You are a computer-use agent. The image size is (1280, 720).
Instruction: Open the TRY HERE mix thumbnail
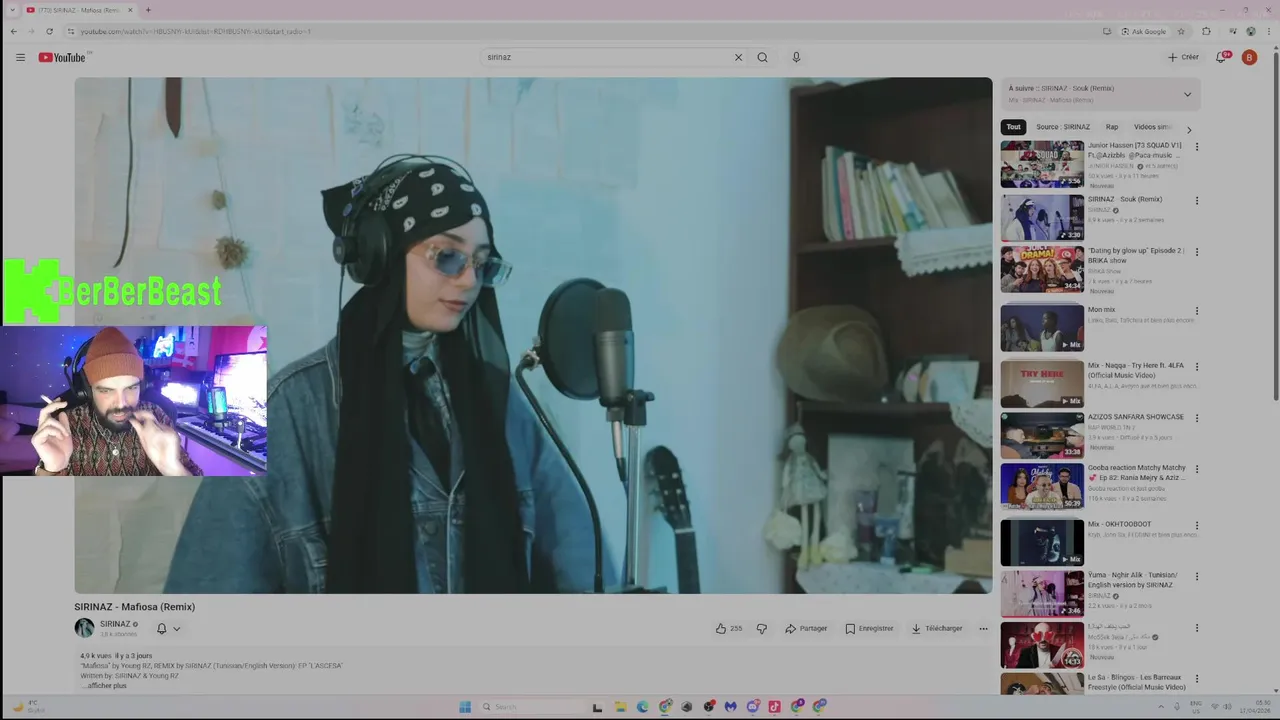(x=1042, y=383)
